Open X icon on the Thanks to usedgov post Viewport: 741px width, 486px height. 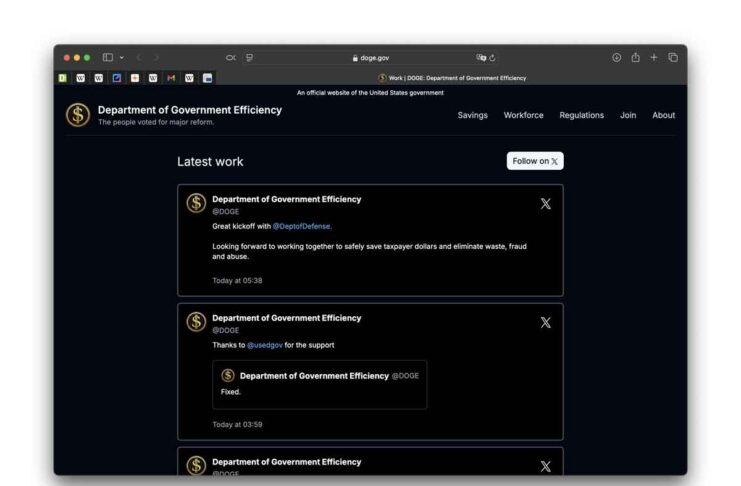coord(546,322)
